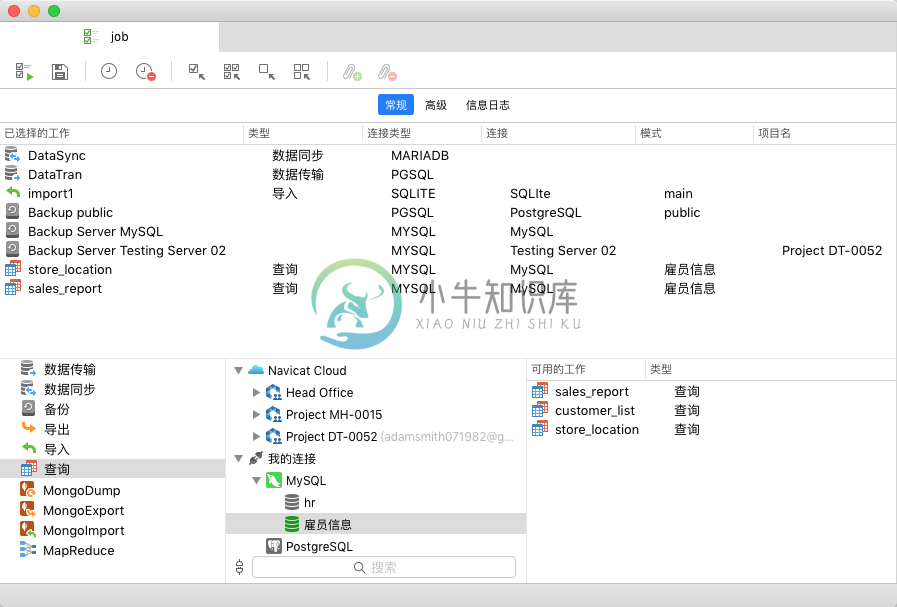Image resolution: width=897 pixels, height=607 pixels.
Task: Choose the 查询 job type
Action: click(x=113, y=469)
